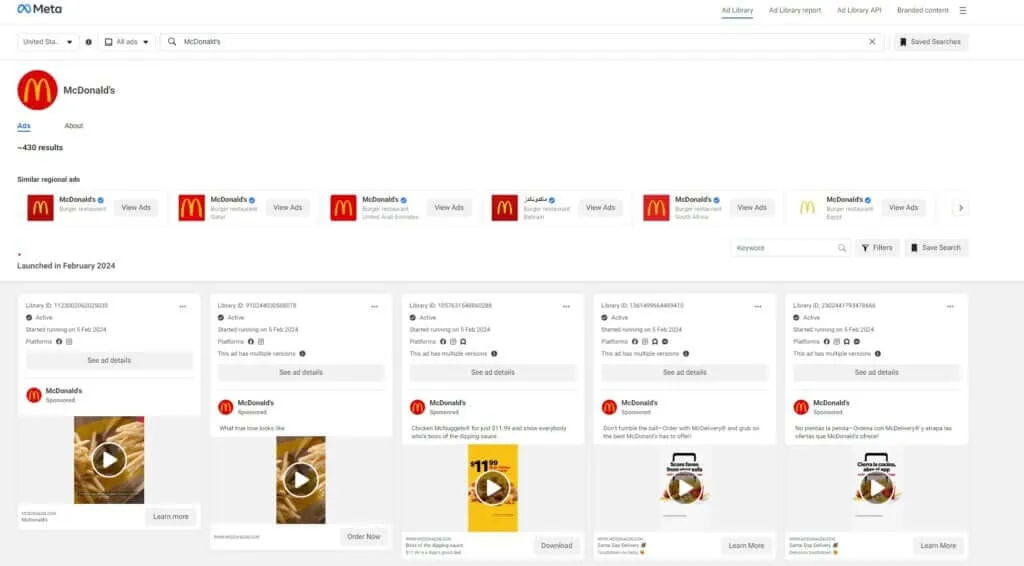This screenshot has width=1024, height=566.
Task: Play the 'What true love looks like' video
Action: tap(300, 480)
